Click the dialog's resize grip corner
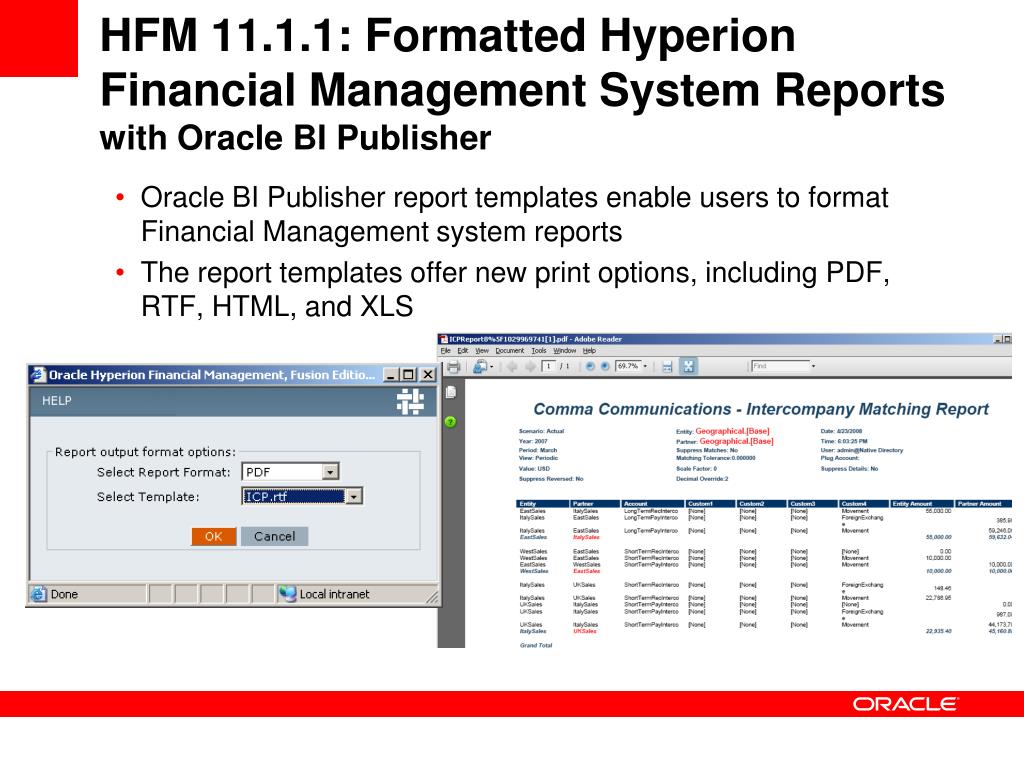The width and height of the screenshot is (1024, 768). (432, 596)
